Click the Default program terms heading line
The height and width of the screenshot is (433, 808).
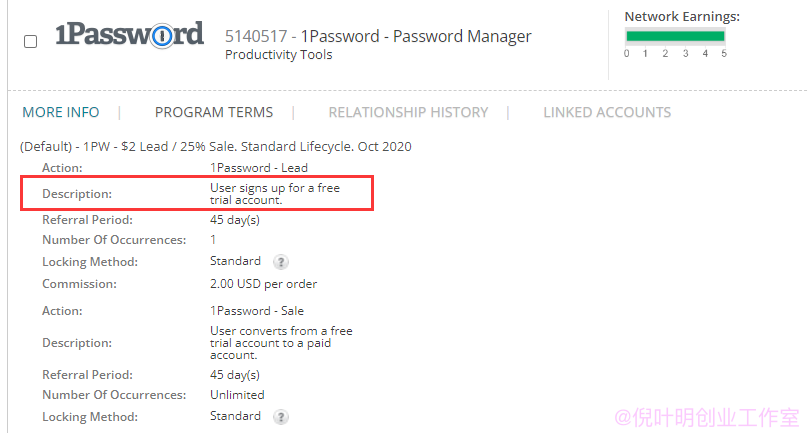[x=215, y=147]
